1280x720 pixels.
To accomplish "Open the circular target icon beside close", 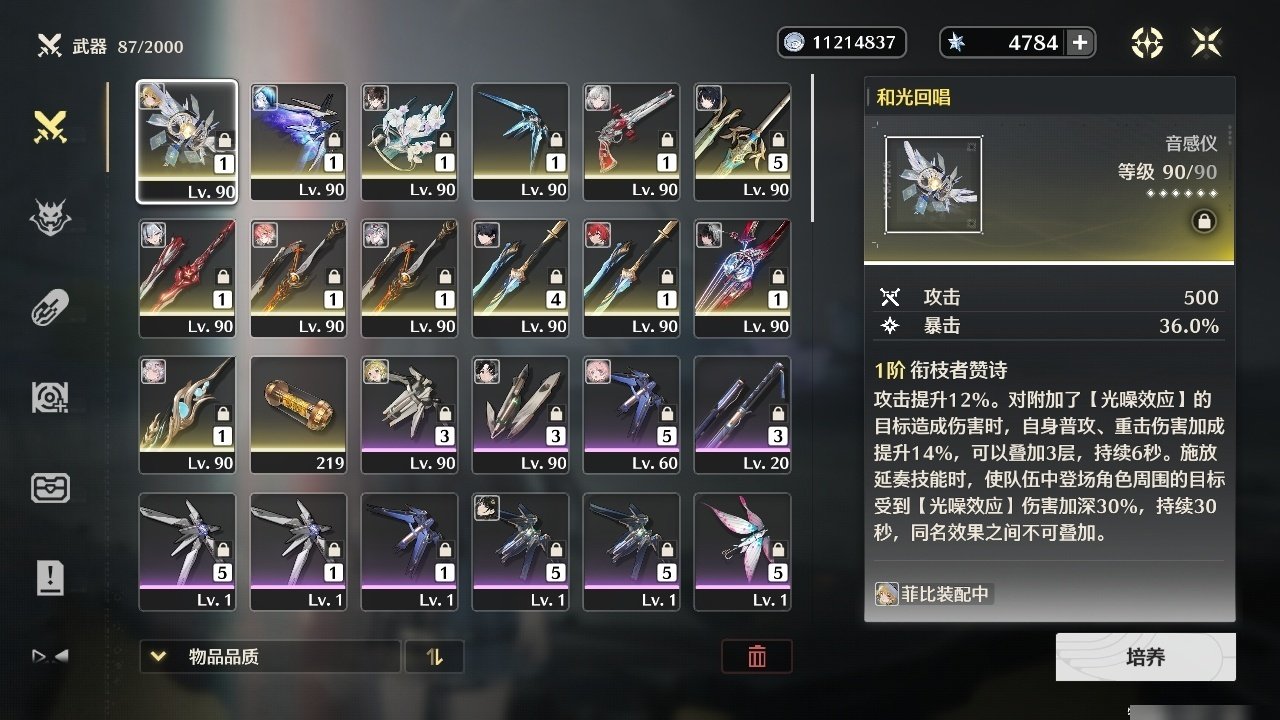I will (1147, 42).
